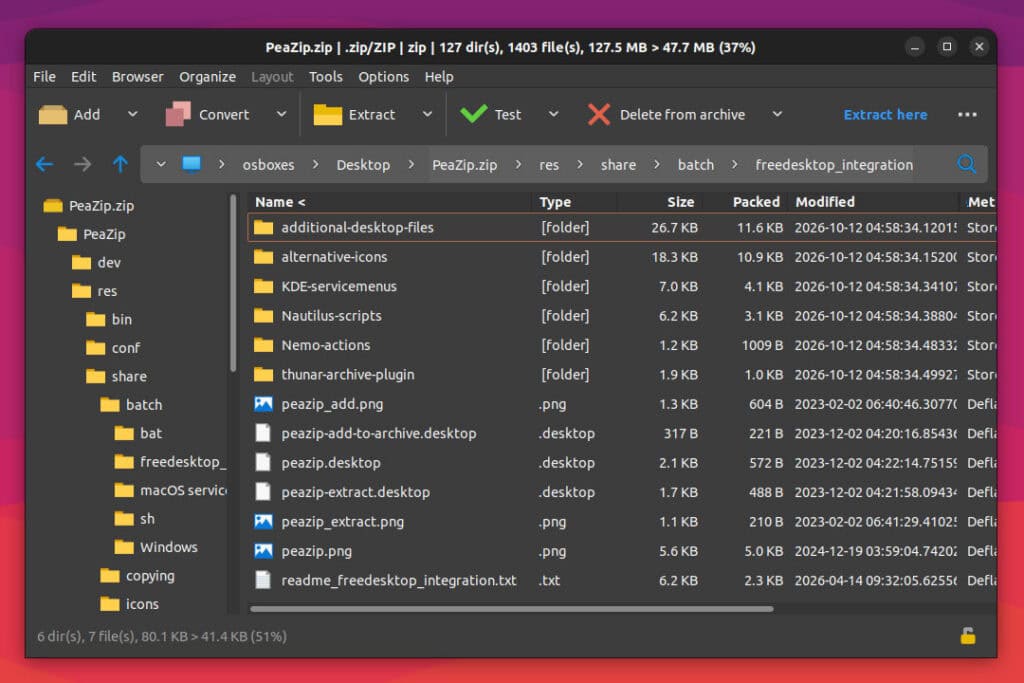Click the horizontal scrollbar of file list
Viewport: 1024px width, 683px height.
[511, 609]
